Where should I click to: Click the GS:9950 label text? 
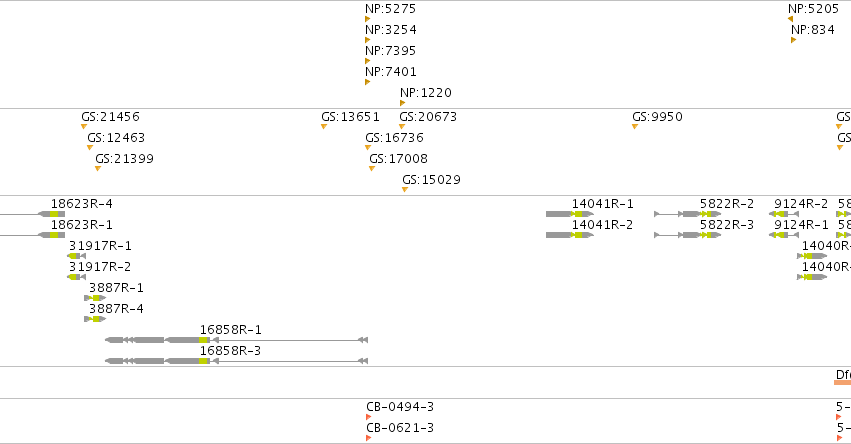click(x=657, y=117)
